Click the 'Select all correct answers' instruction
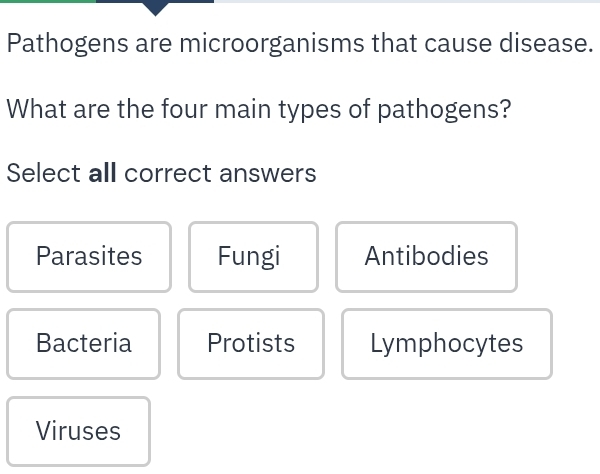Image resolution: width=600 pixels, height=474 pixels. click(161, 174)
